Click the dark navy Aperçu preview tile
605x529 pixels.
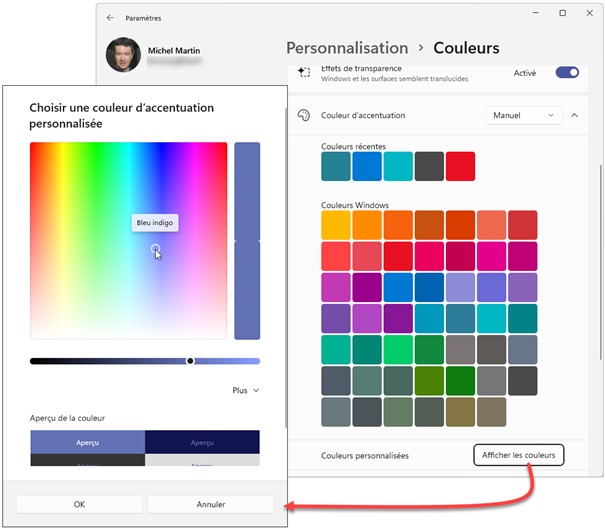click(202, 441)
